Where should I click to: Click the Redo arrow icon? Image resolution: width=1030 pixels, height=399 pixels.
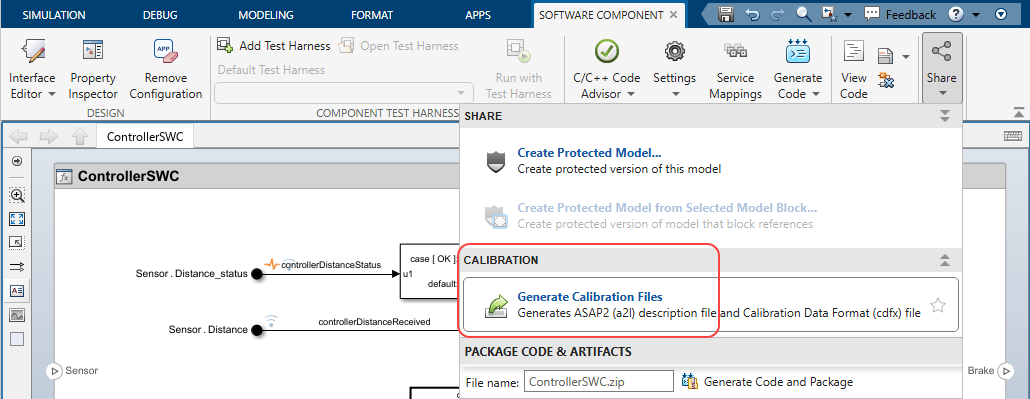pos(777,14)
